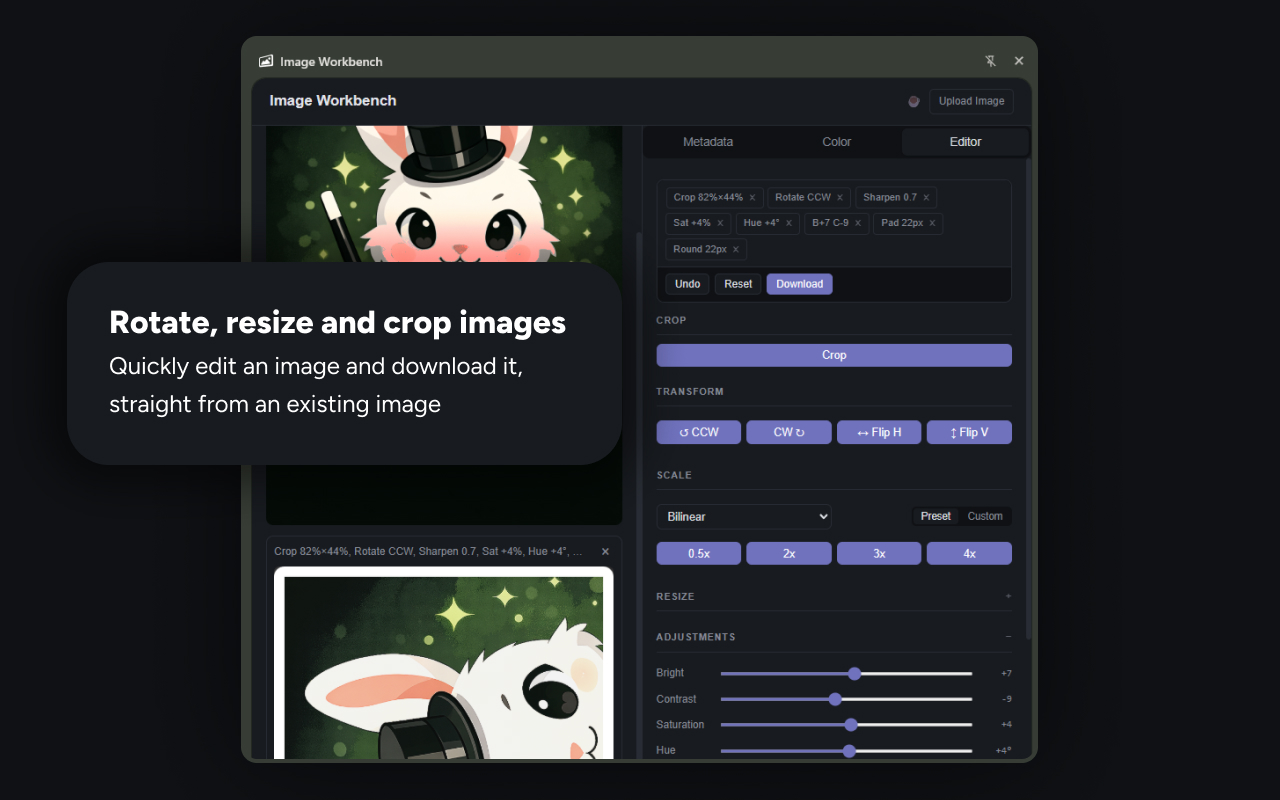The image size is (1280, 800).
Task: Close the edited image preview panel
Action: (604, 551)
